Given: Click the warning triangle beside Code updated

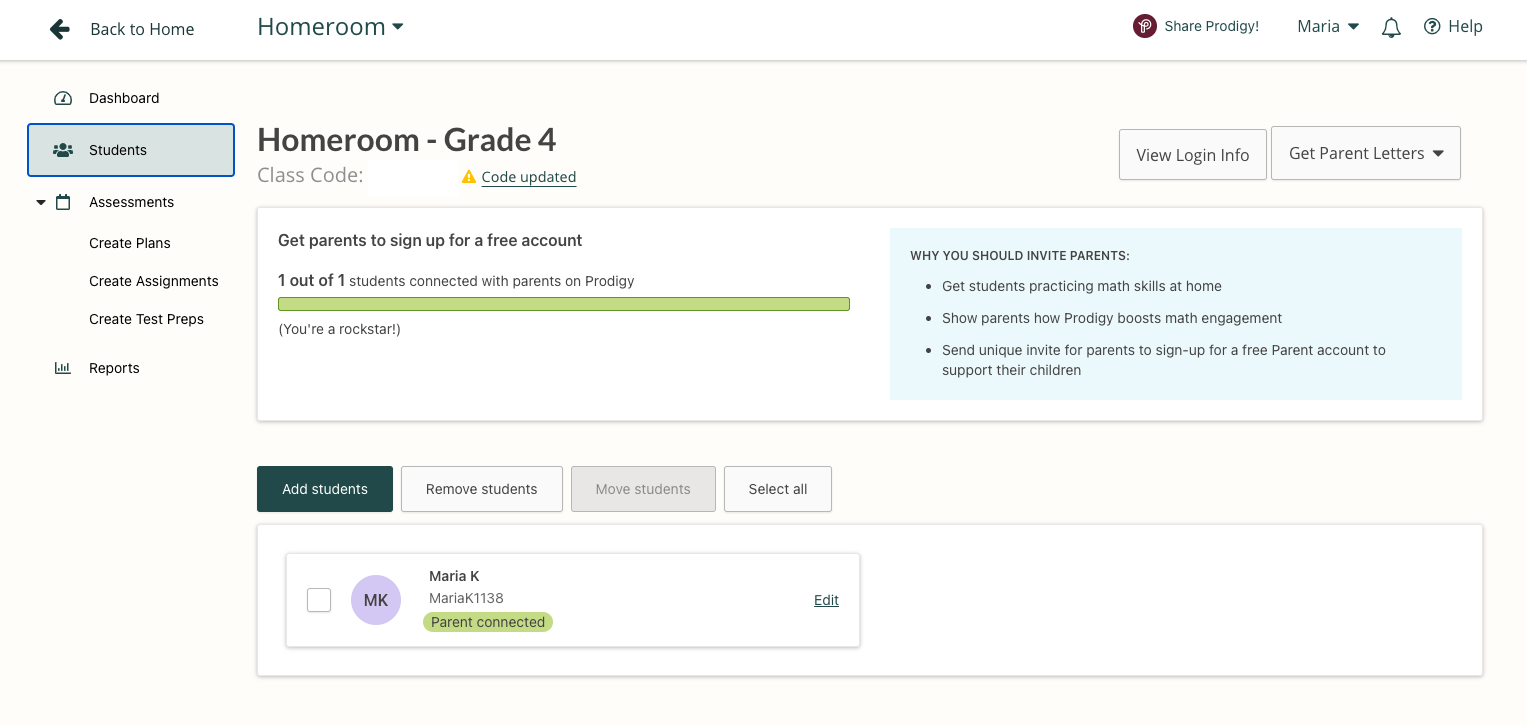Looking at the screenshot, I should coord(468,177).
